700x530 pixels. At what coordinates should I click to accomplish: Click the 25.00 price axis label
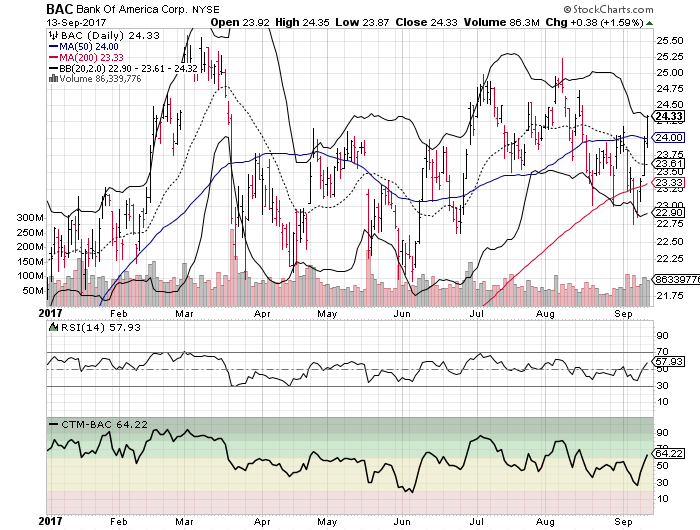click(x=669, y=72)
